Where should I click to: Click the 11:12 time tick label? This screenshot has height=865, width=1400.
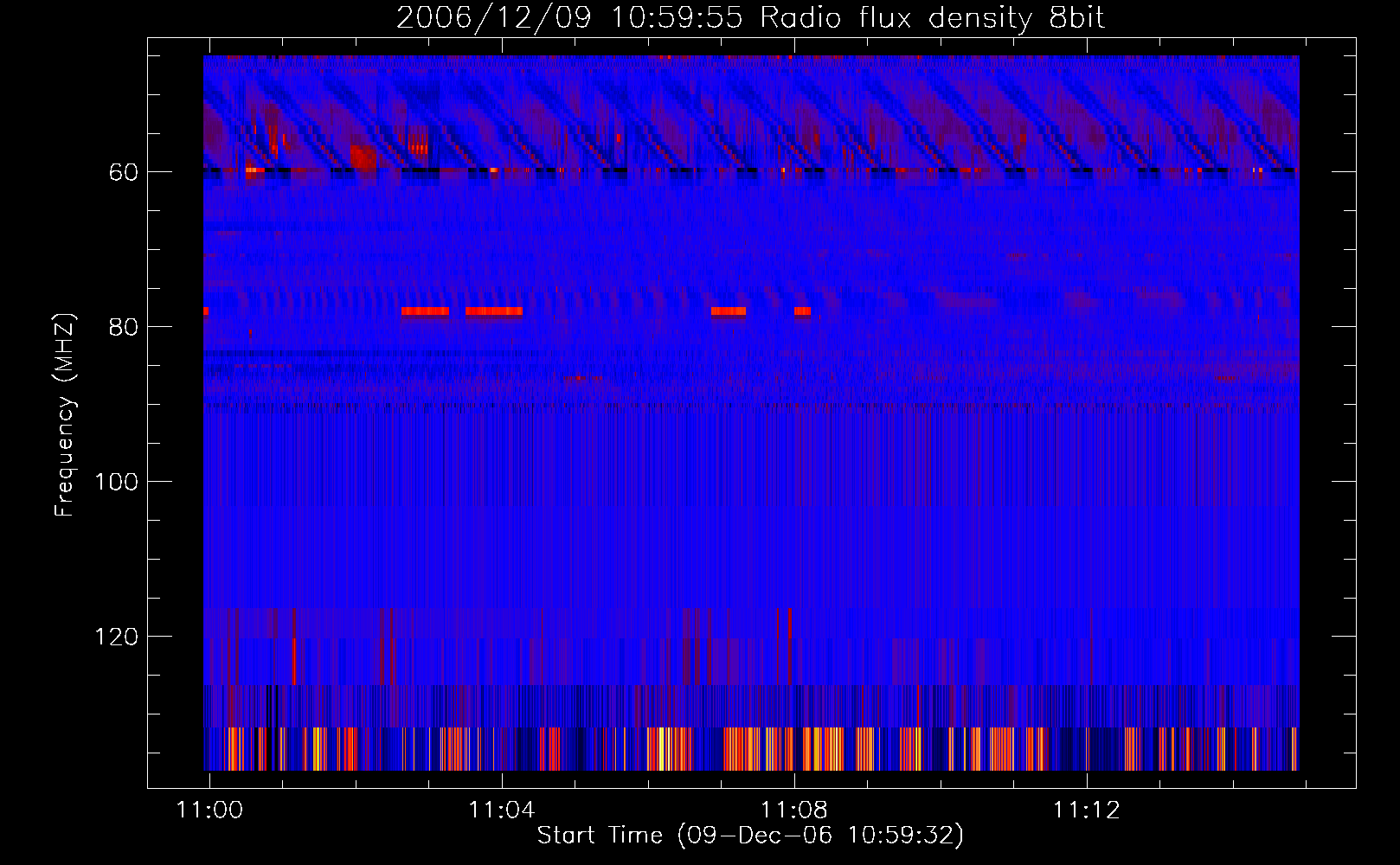click(1087, 810)
